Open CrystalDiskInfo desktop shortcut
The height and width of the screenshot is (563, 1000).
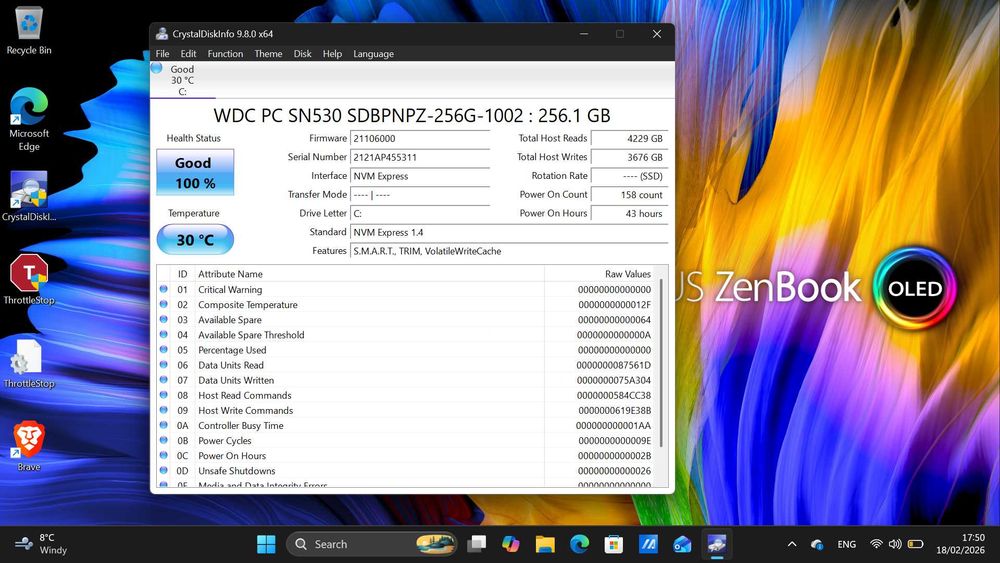(x=29, y=196)
